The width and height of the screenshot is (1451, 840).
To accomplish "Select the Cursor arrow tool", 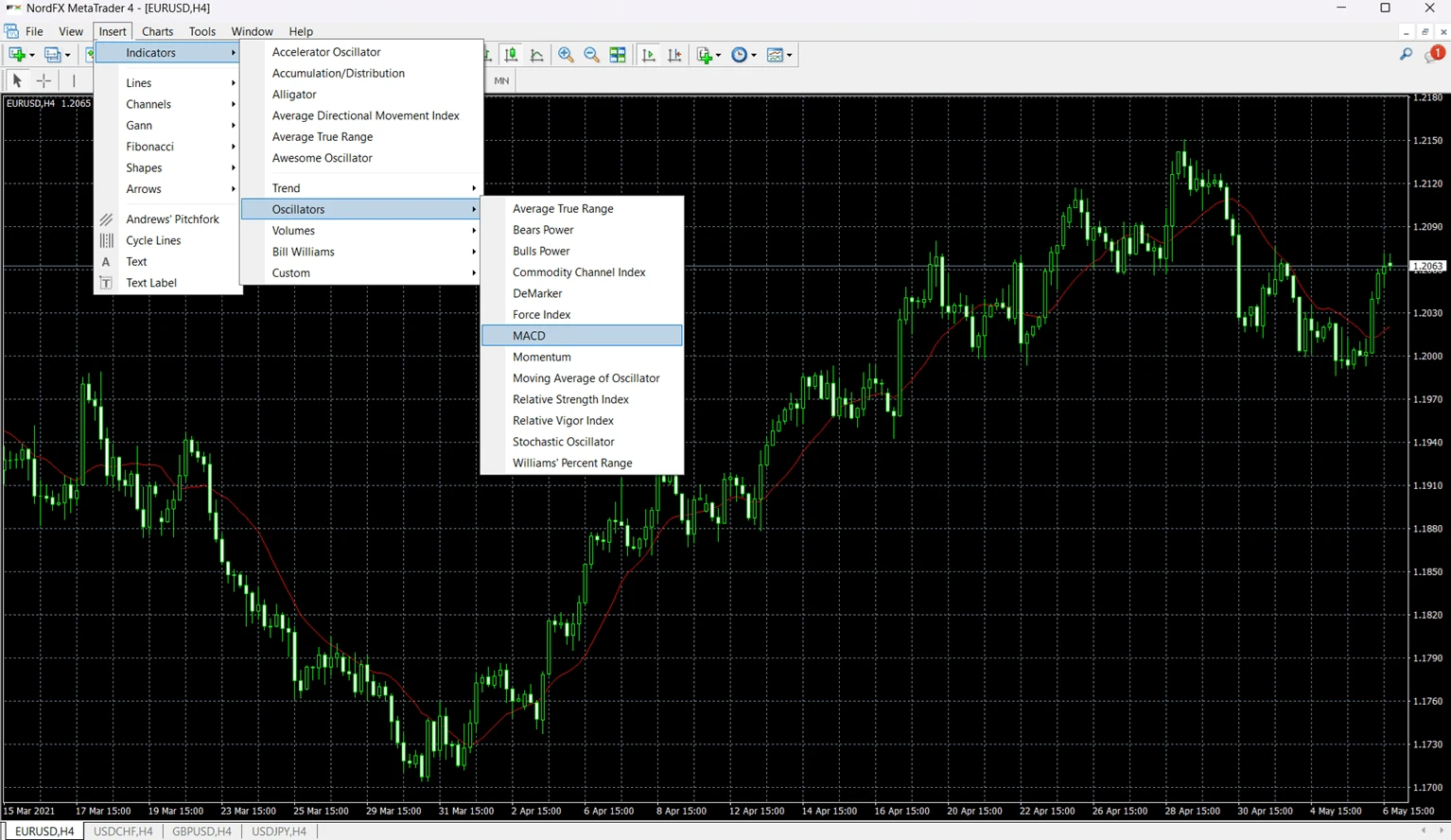I will 16,80.
